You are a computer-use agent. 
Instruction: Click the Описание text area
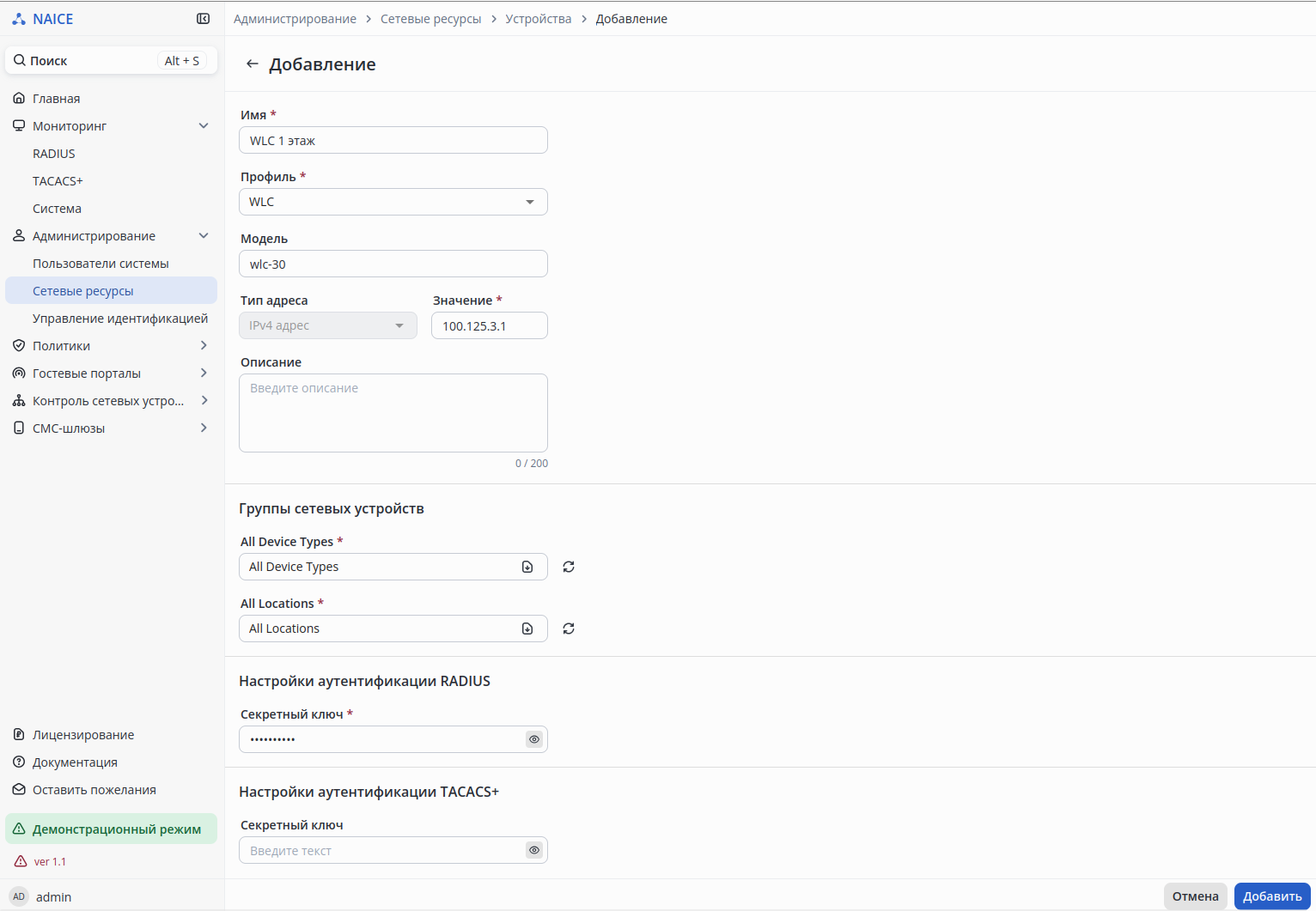[393, 413]
